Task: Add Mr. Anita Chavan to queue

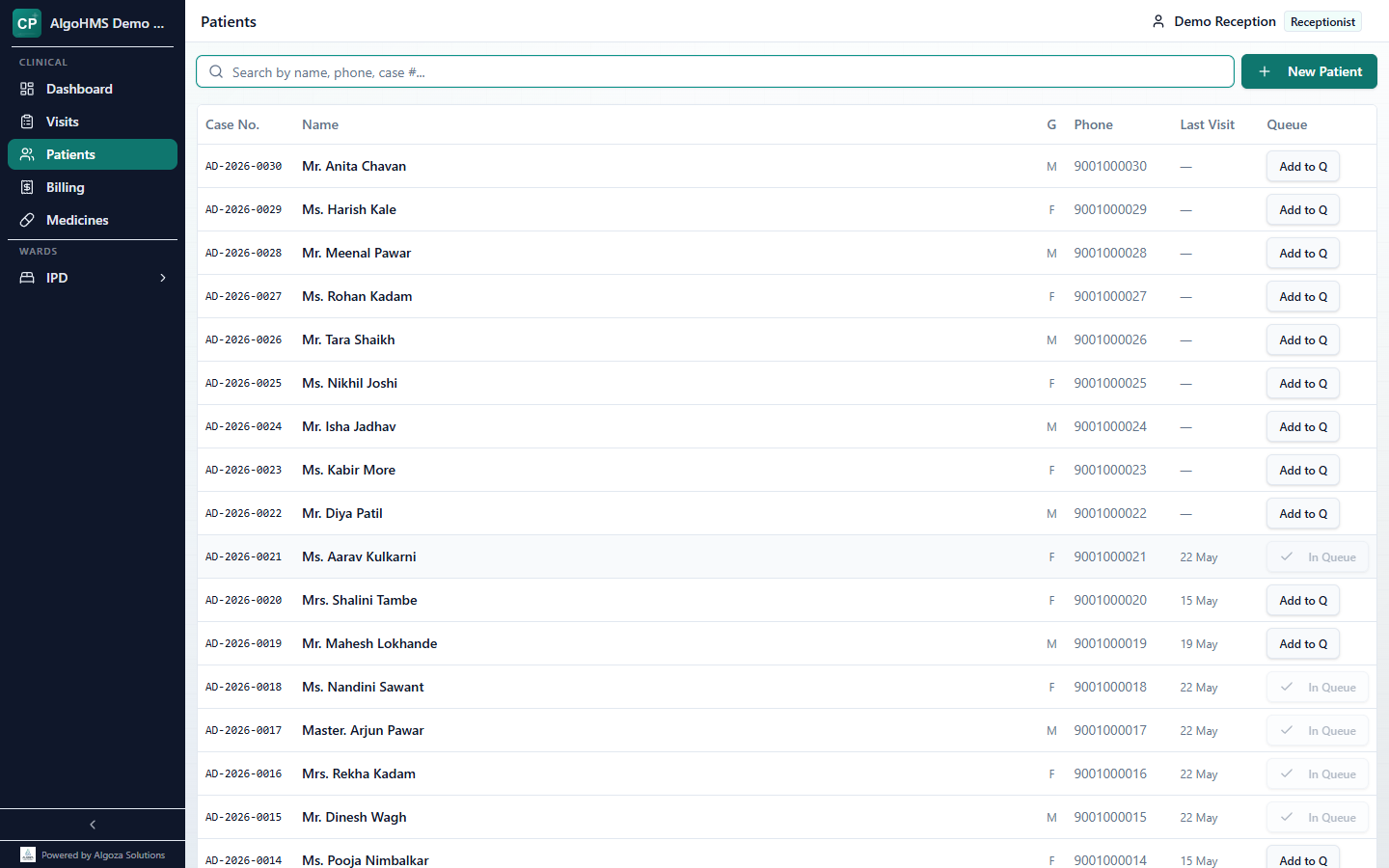Action: pyautogui.click(x=1303, y=166)
